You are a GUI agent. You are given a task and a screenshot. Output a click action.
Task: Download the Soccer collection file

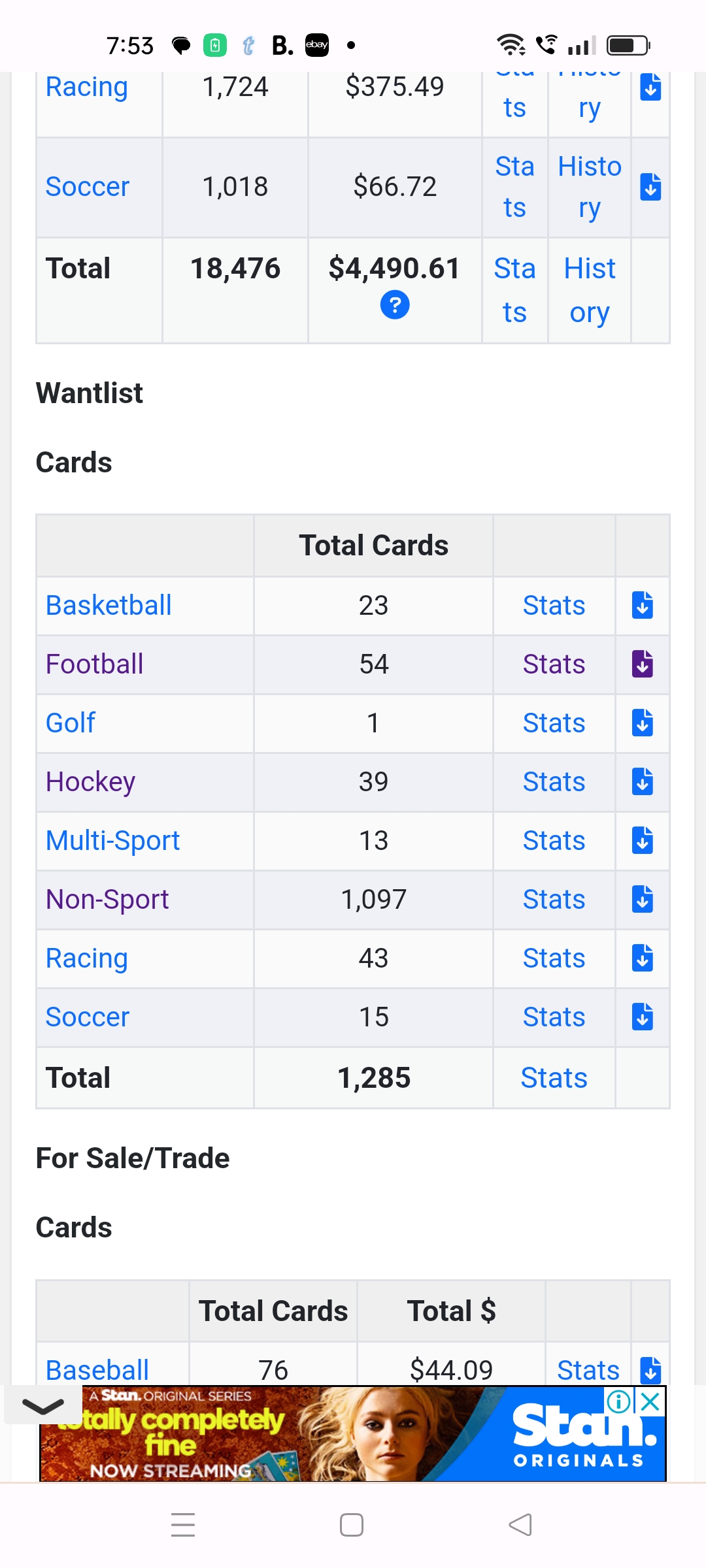pos(650,187)
